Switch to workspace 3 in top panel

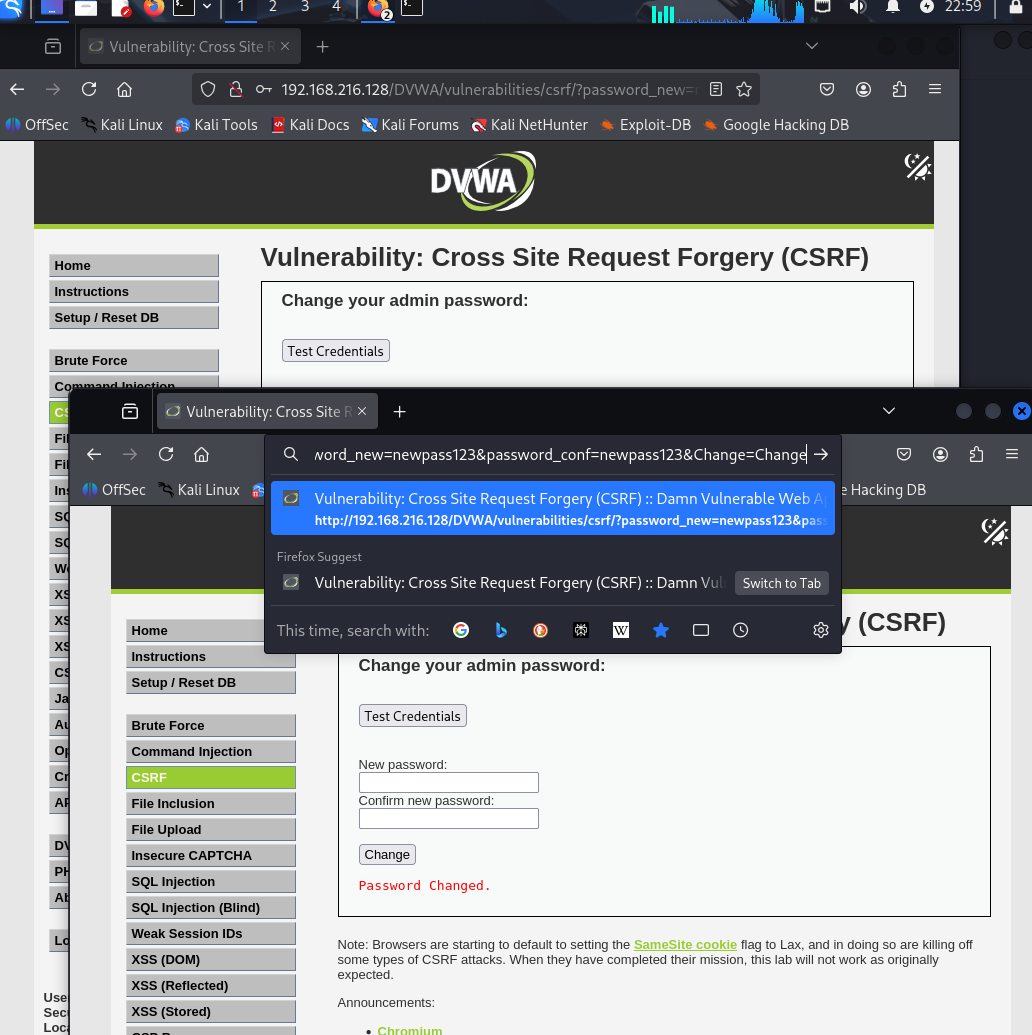pos(304,7)
